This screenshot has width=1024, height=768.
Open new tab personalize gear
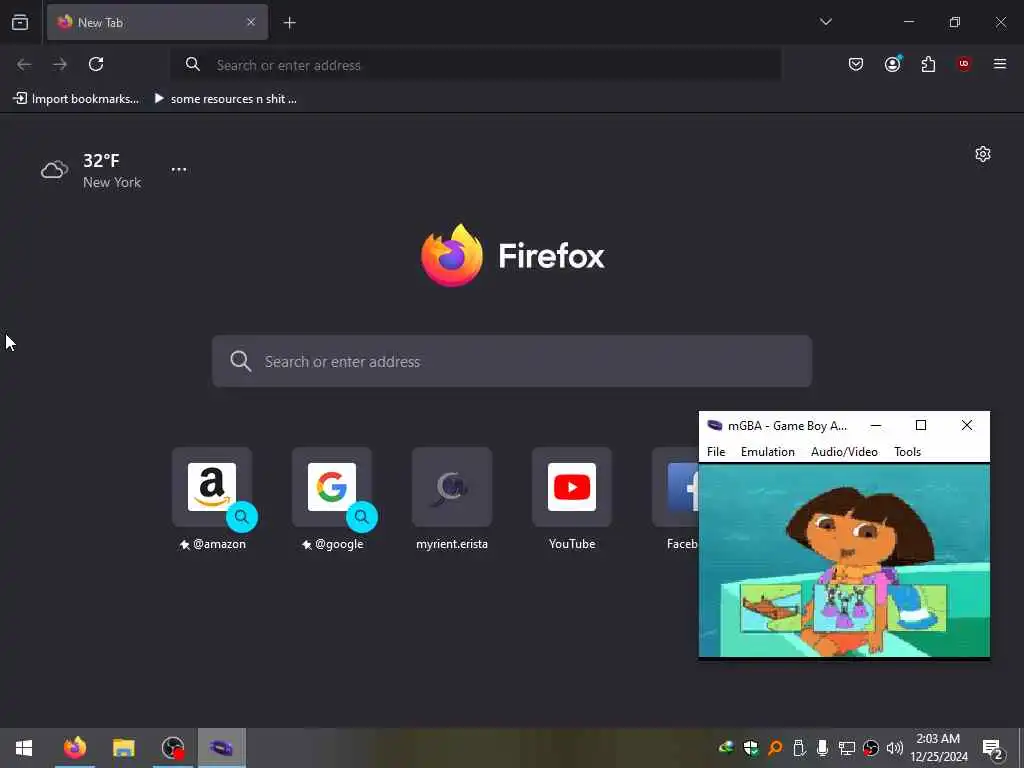click(983, 154)
